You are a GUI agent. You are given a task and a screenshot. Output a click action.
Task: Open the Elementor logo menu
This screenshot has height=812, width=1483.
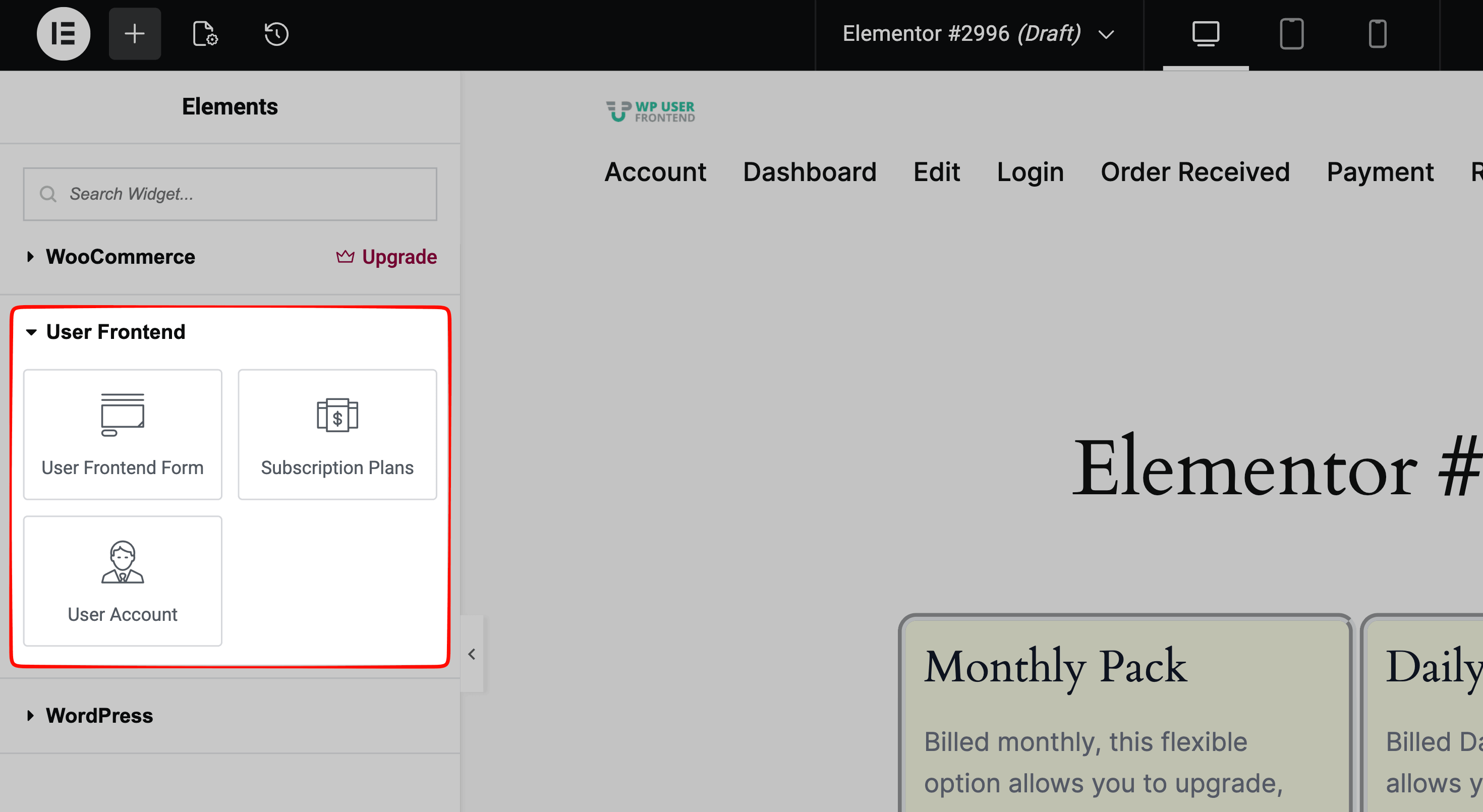pos(64,33)
